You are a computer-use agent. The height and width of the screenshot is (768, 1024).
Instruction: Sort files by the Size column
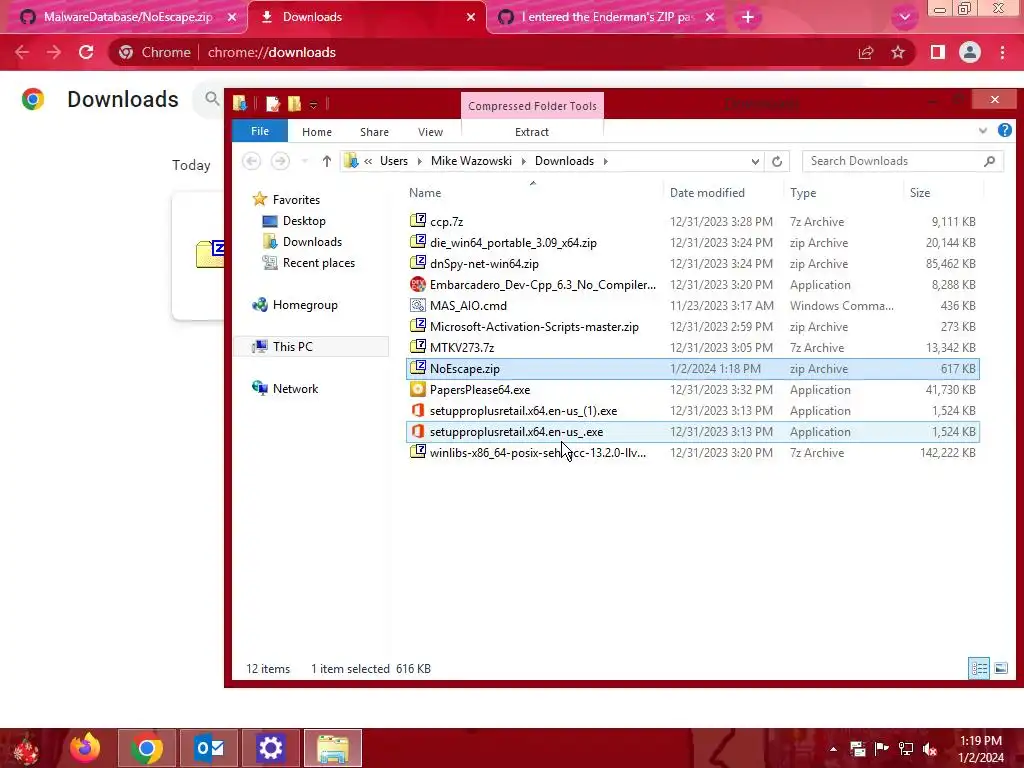(944, 193)
